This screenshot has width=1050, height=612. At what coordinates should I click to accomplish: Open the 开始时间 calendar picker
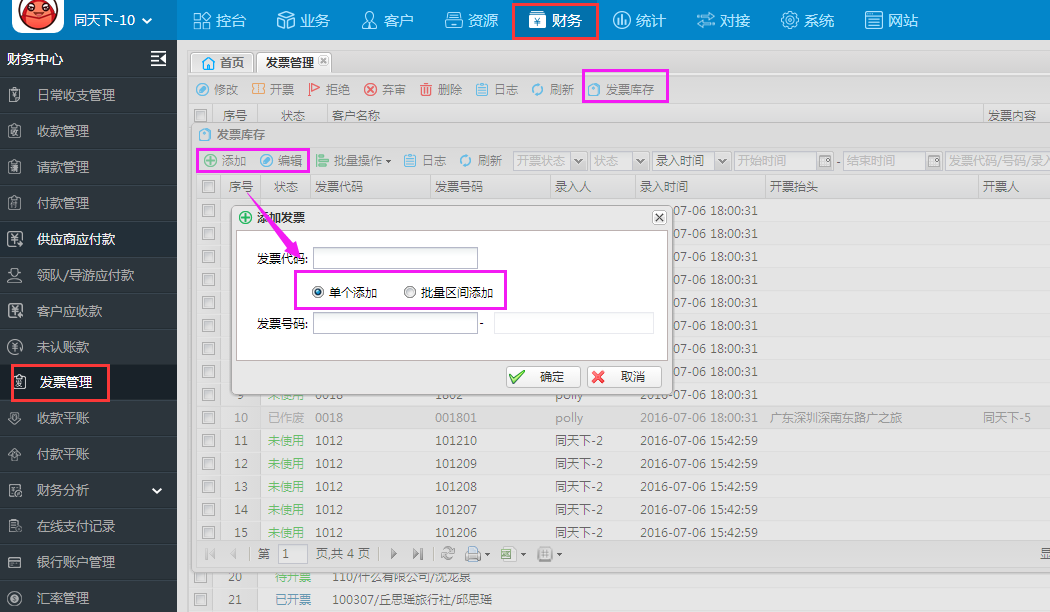pos(825,161)
